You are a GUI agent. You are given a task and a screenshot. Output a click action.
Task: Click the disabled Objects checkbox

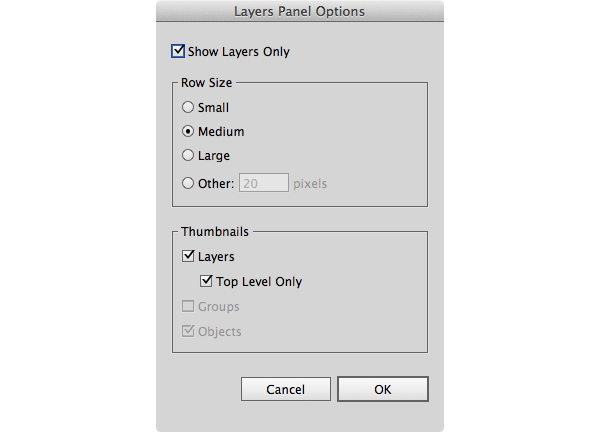click(x=188, y=331)
